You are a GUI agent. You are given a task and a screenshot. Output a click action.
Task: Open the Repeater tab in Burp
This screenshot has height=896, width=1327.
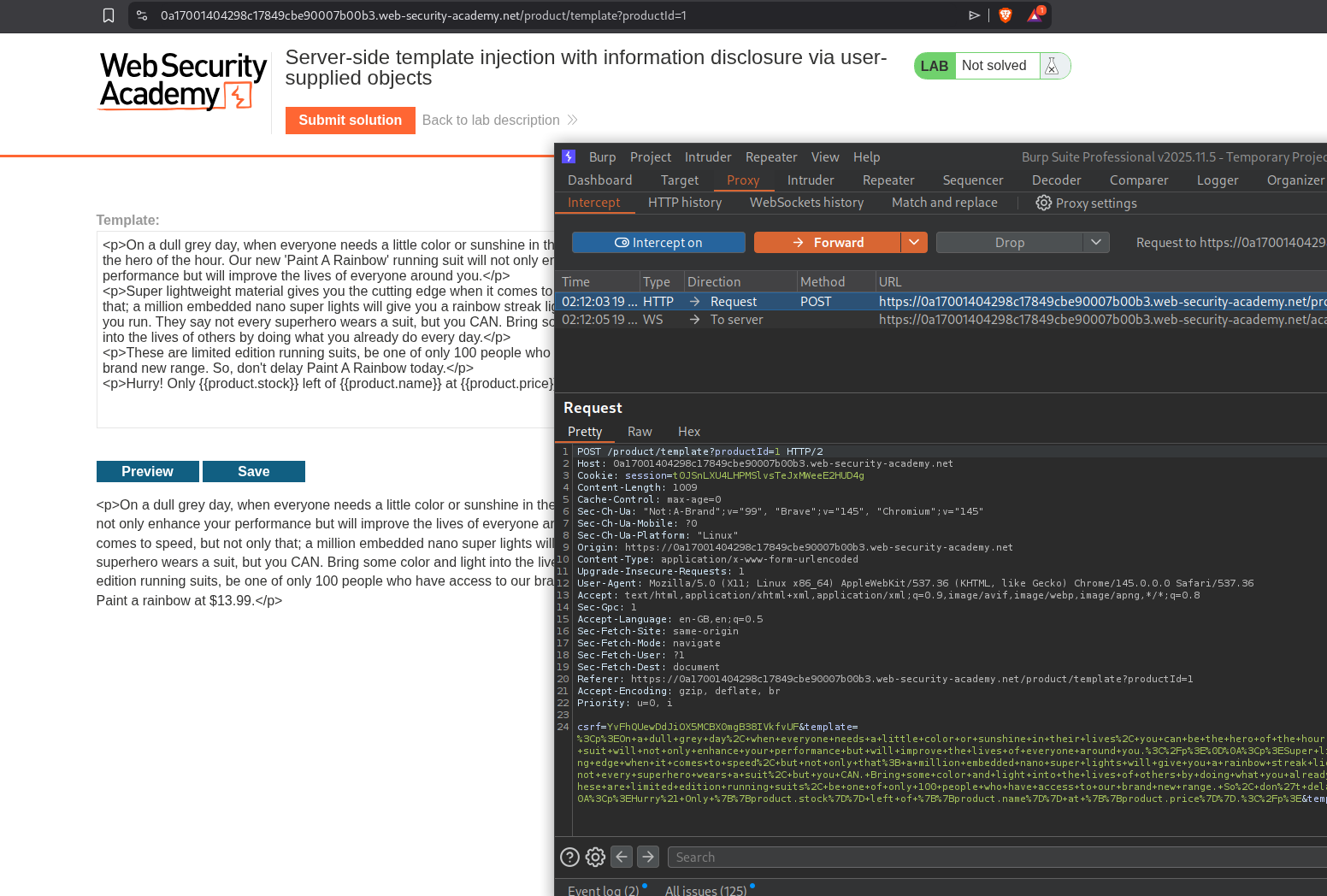pyautogui.click(x=888, y=180)
